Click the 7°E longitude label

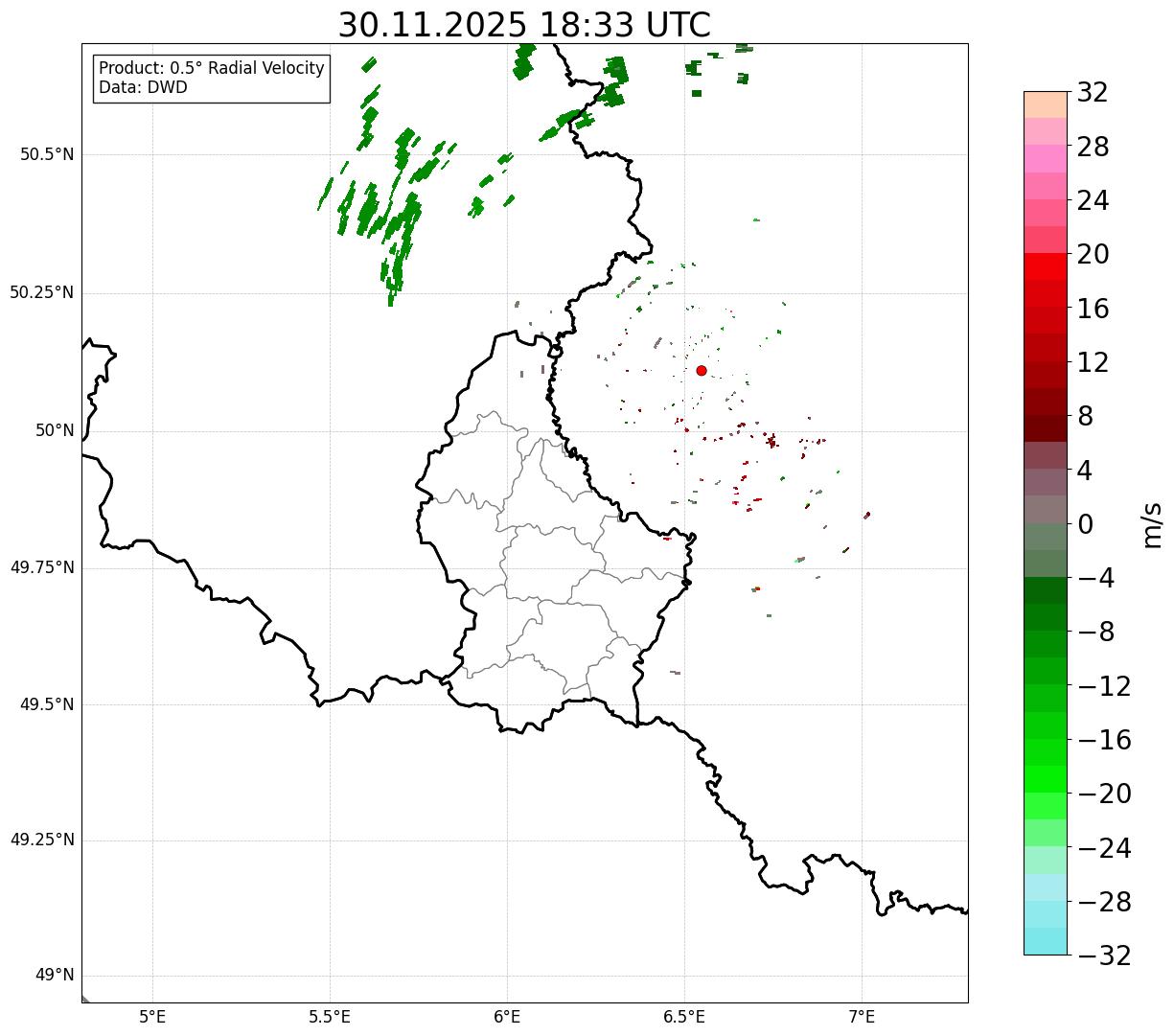(x=863, y=1017)
